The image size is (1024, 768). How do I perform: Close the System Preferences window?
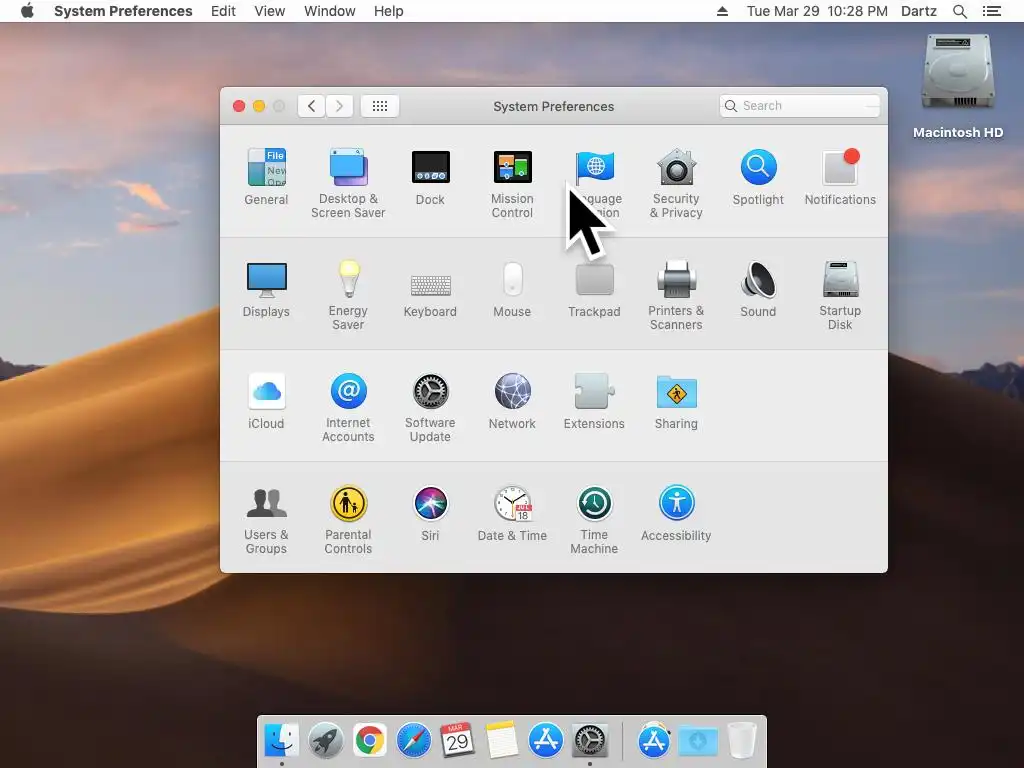click(239, 106)
